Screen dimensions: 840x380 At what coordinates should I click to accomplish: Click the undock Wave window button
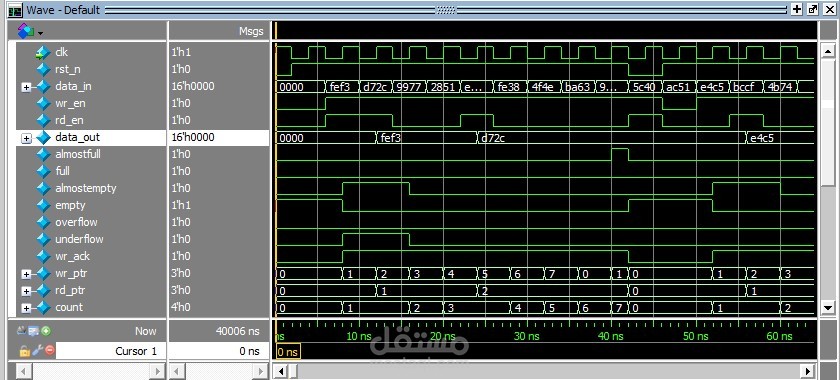coord(813,9)
